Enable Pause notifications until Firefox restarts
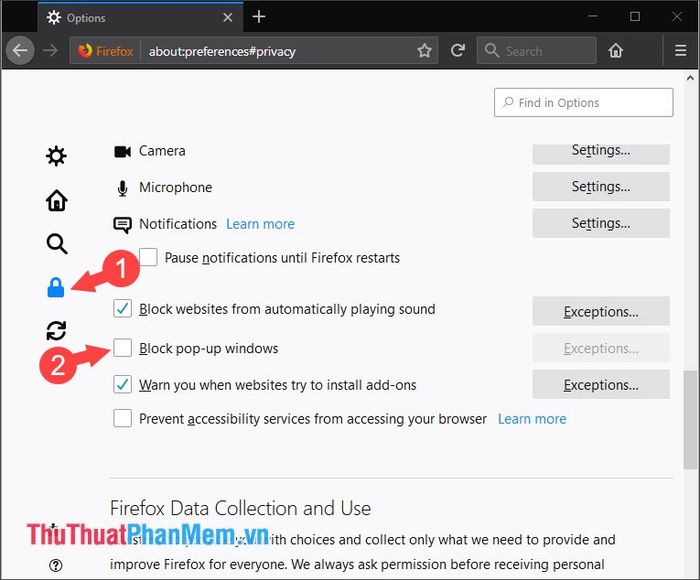Screen dimensions: 700x580 (x=148, y=257)
